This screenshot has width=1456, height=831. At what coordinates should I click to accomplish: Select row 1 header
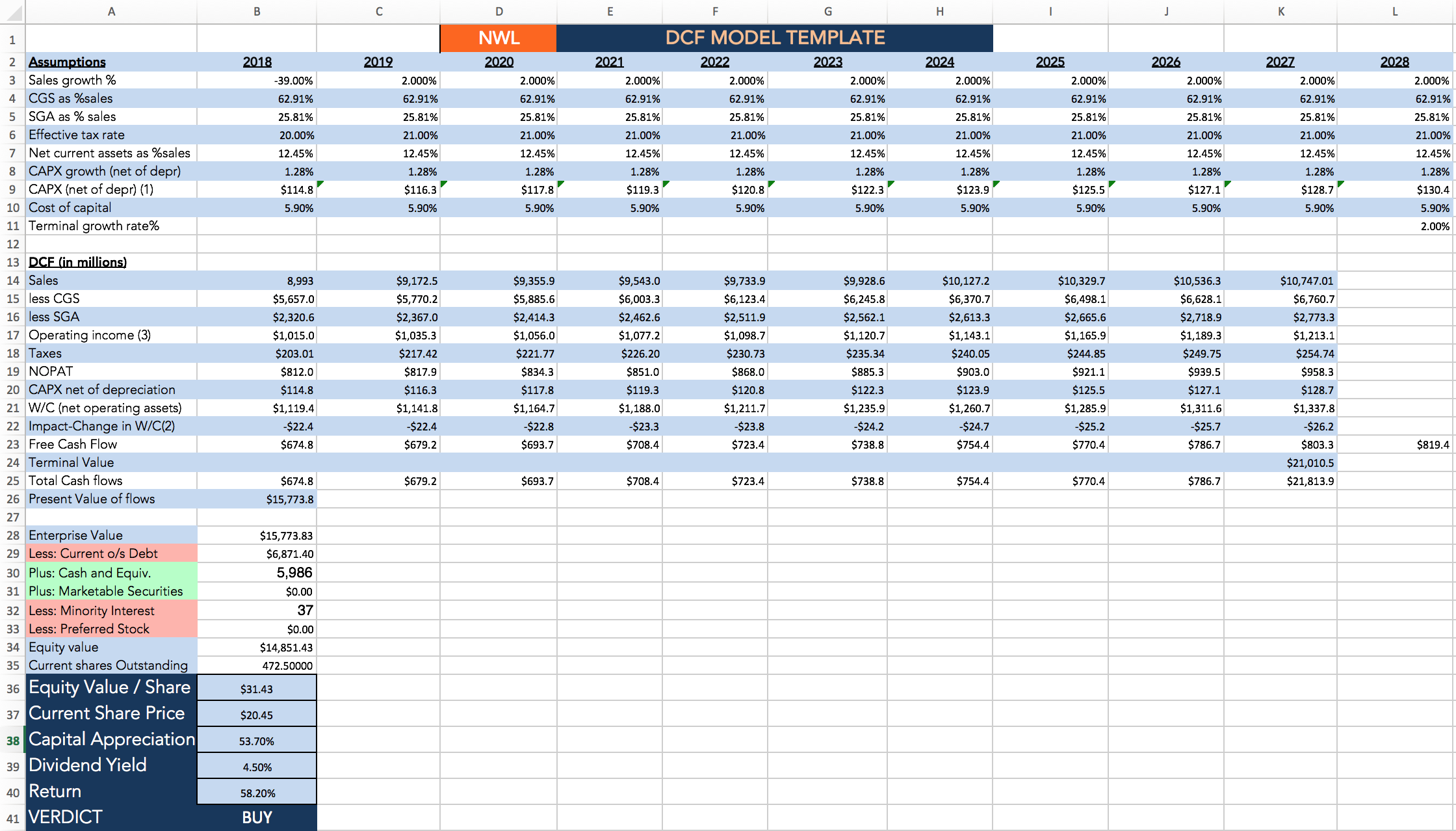point(12,40)
